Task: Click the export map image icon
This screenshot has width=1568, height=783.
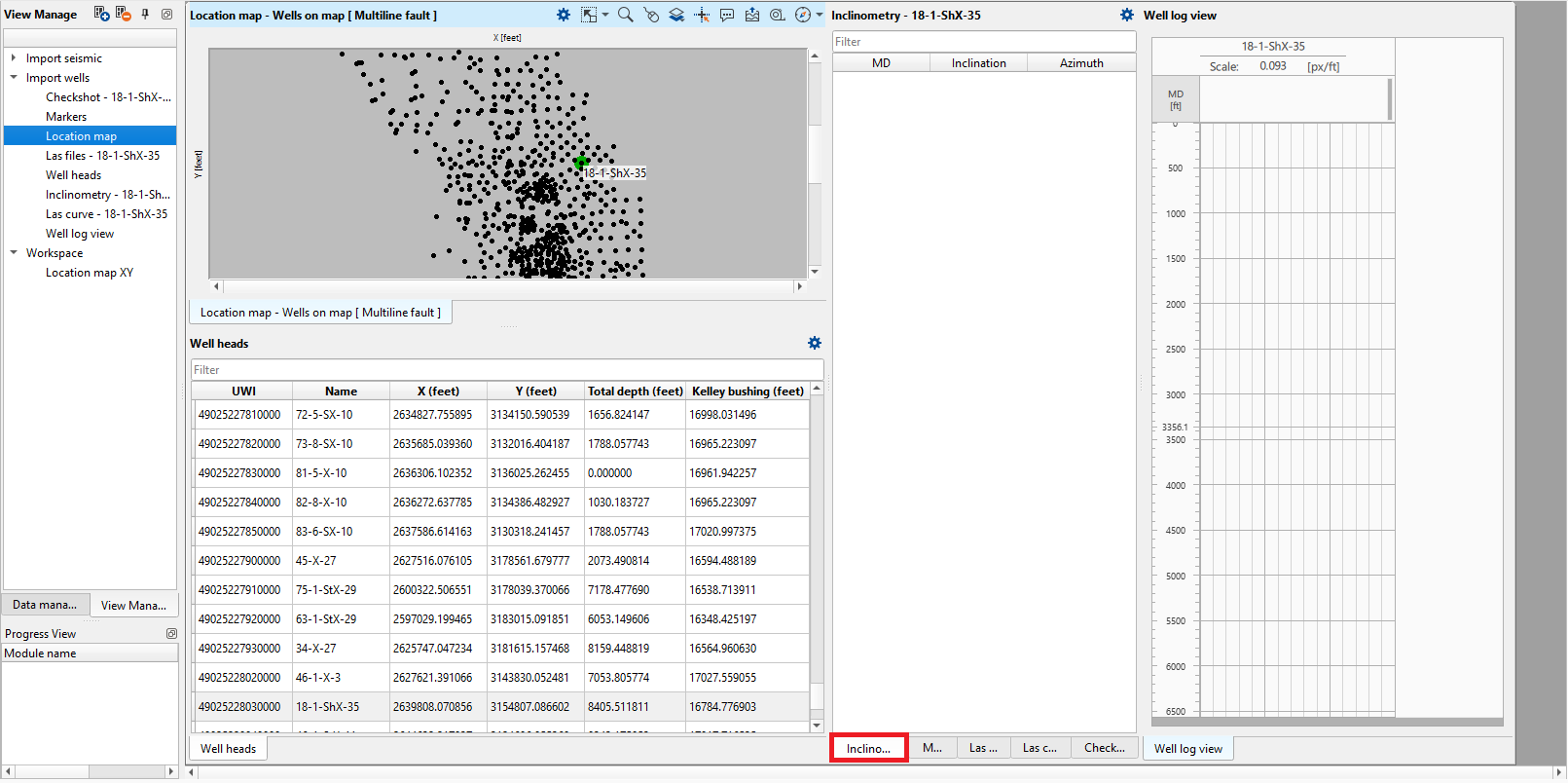Action: (752, 15)
